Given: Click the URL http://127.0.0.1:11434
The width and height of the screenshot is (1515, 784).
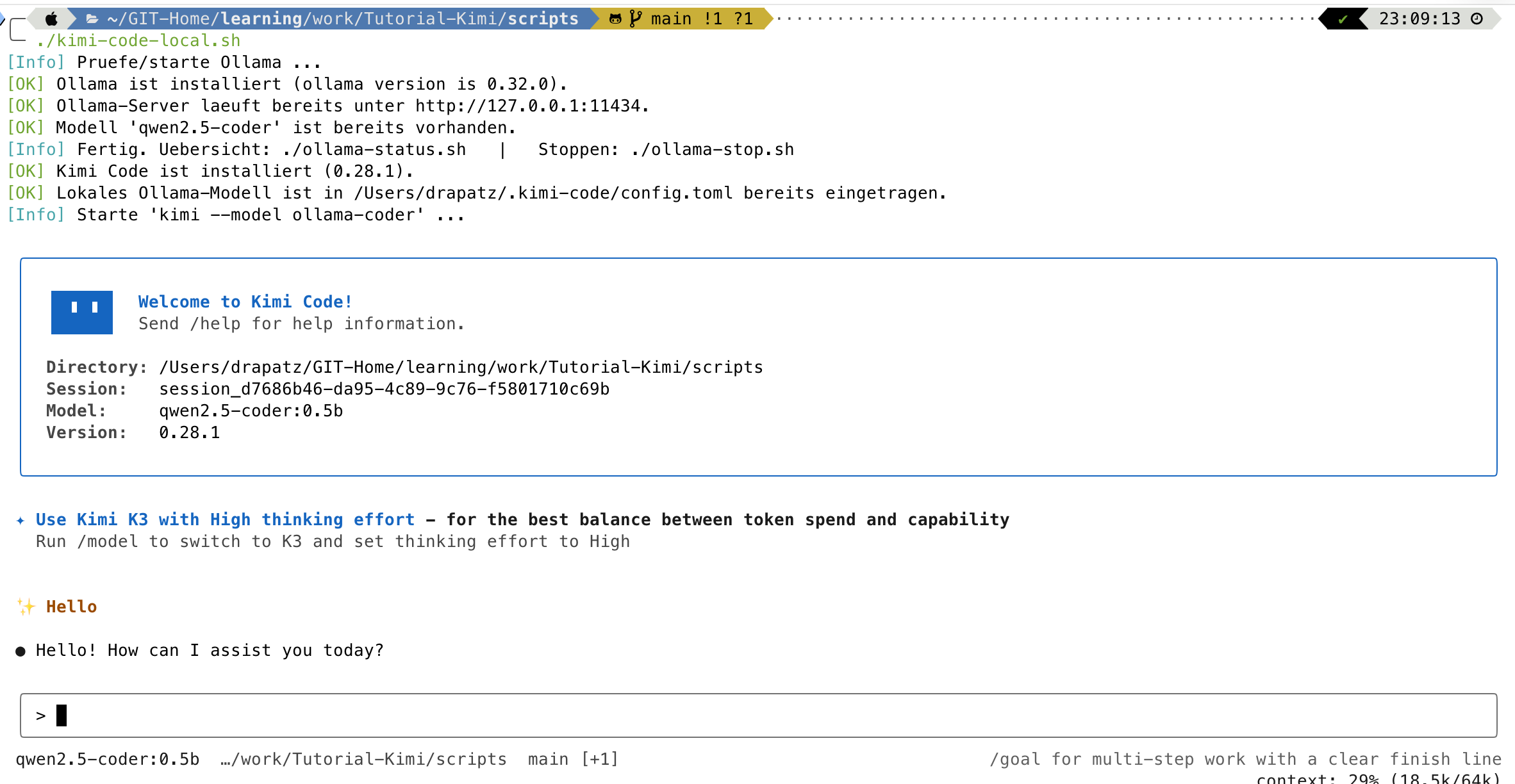Looking at the screenshot, I should (527, 106).
